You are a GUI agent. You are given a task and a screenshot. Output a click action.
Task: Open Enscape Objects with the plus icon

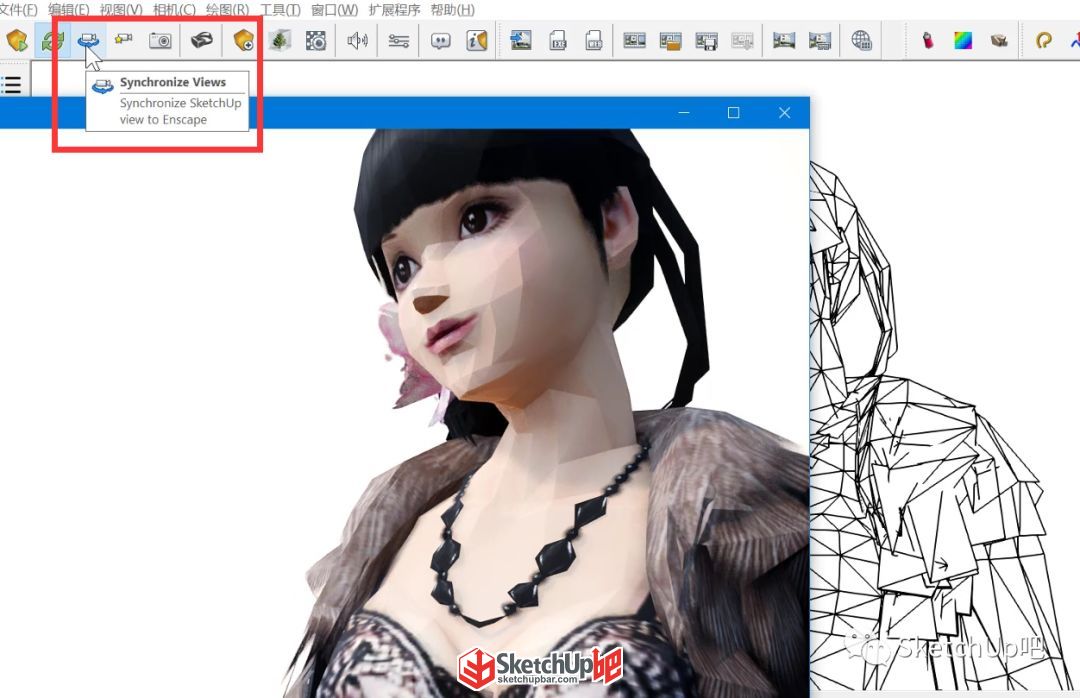pos(243,41)
